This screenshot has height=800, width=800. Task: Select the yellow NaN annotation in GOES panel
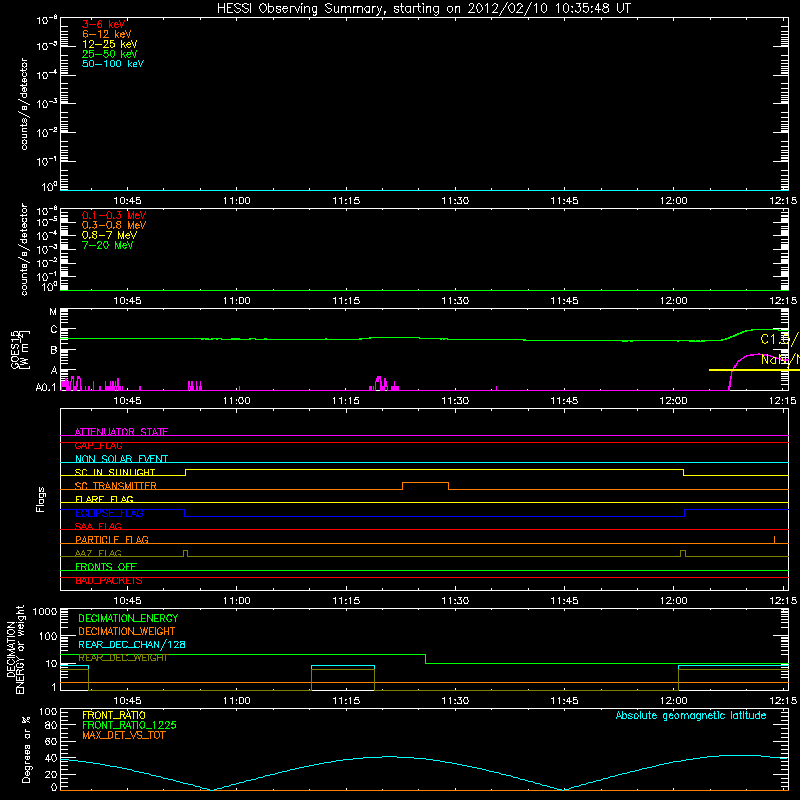point(780,360)
